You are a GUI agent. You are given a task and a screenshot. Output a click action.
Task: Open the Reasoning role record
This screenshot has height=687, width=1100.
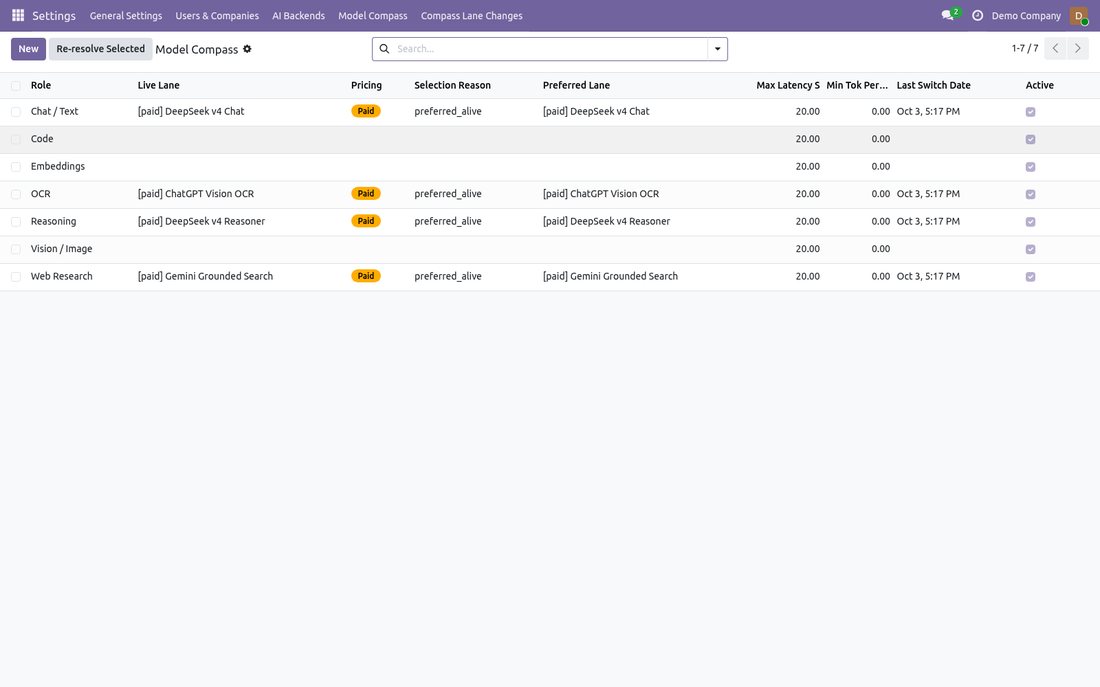pos(53,222)
